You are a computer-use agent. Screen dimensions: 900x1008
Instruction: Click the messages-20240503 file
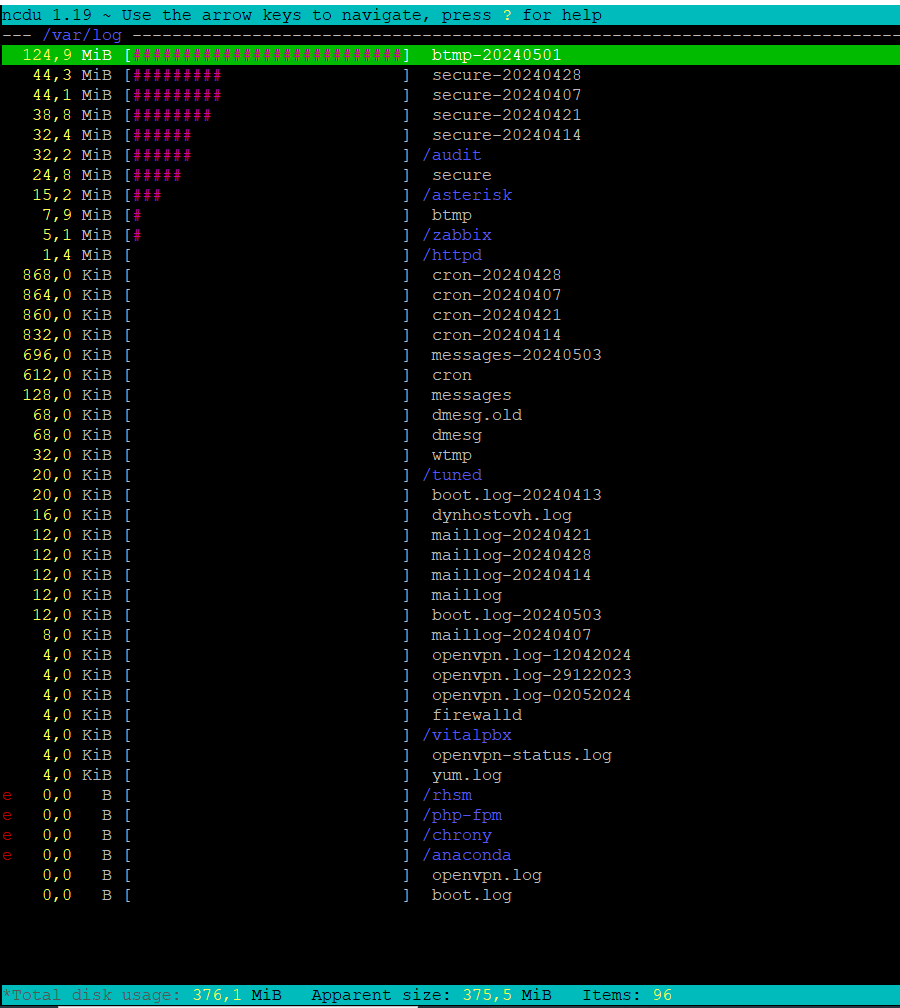coord(516,355)
